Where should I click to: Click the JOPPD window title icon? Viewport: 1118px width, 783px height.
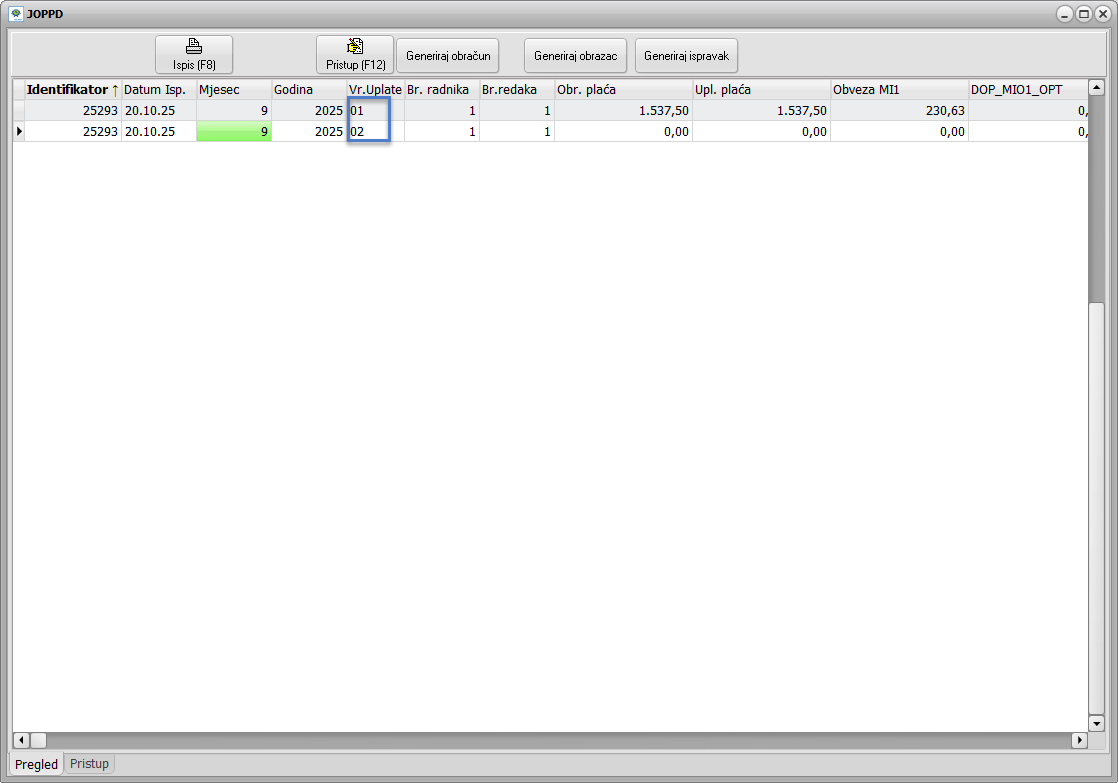(x=15, y=14)
